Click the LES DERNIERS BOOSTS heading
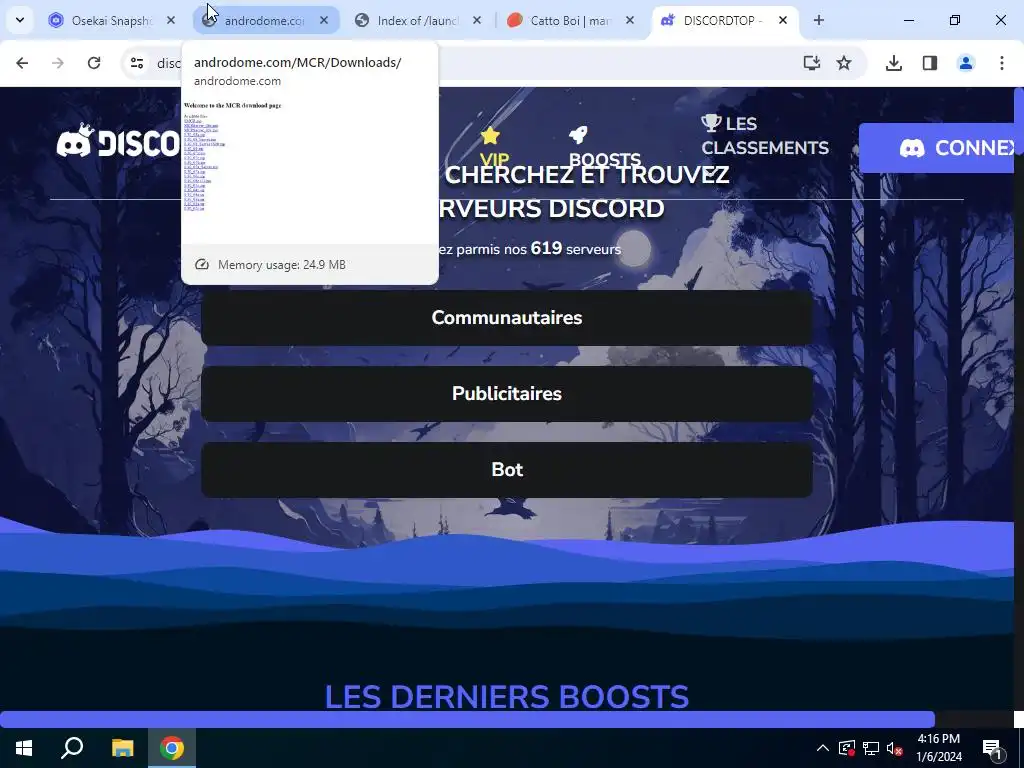The image size is (1024, 768). (507, 696)
